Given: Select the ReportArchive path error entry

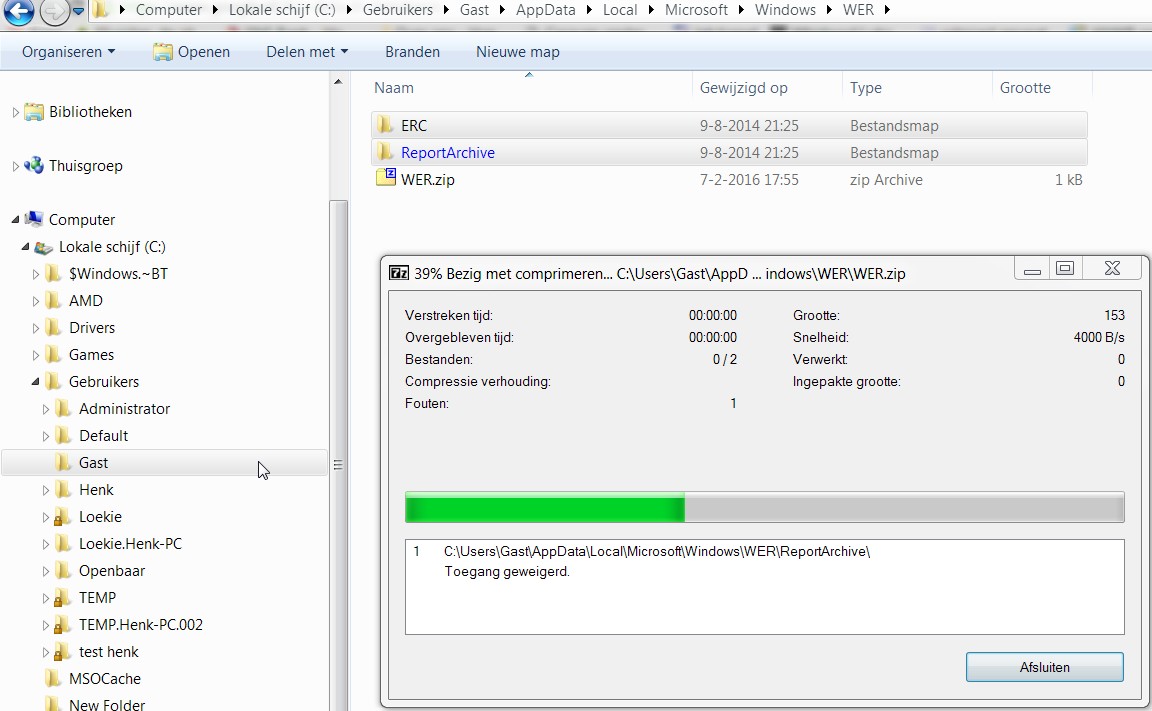Looking at the screenshot, I should pos(656,552).
